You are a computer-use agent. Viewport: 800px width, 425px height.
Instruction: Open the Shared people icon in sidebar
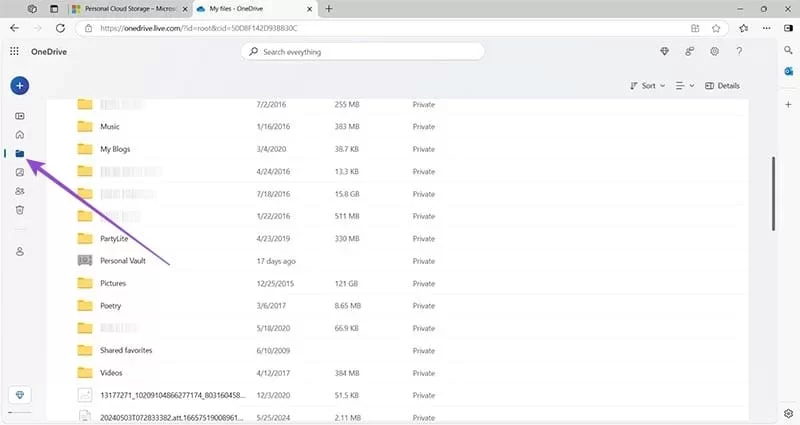tap(19, 190)
